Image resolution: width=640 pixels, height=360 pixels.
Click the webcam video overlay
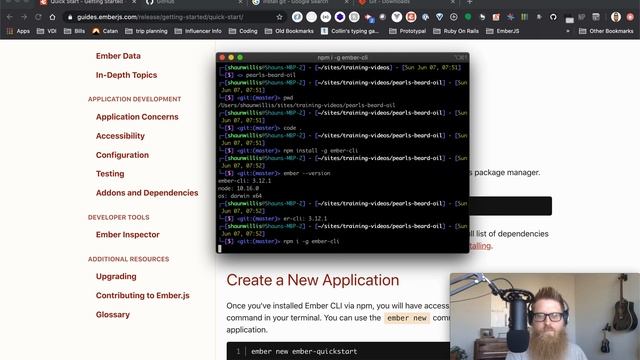tap(545, 316)
